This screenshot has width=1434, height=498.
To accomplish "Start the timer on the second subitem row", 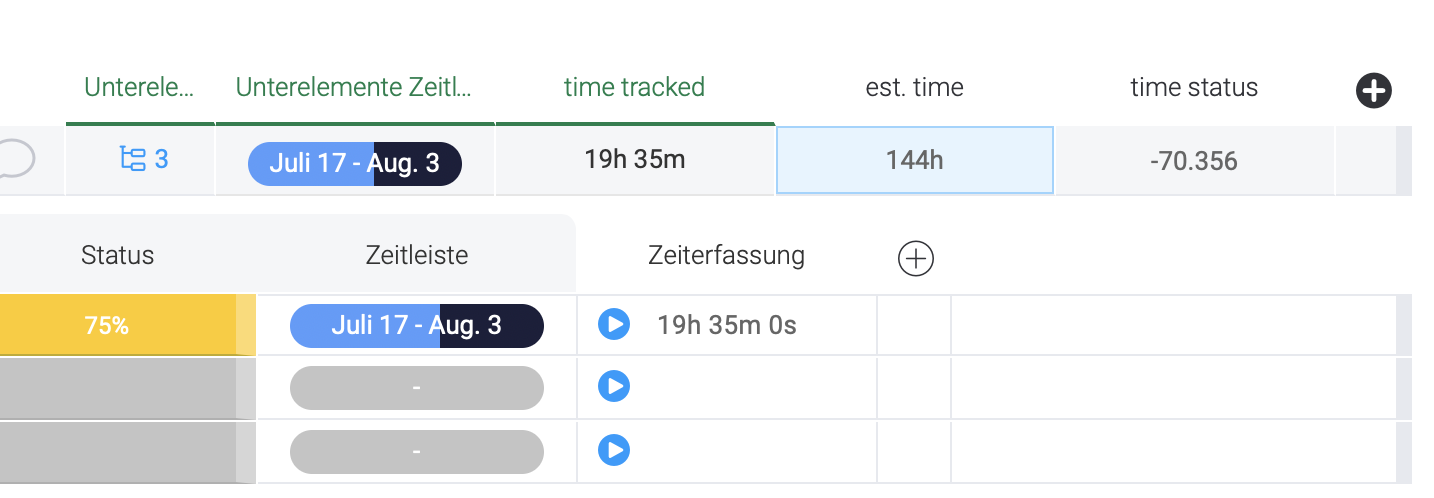I will 614,387.
